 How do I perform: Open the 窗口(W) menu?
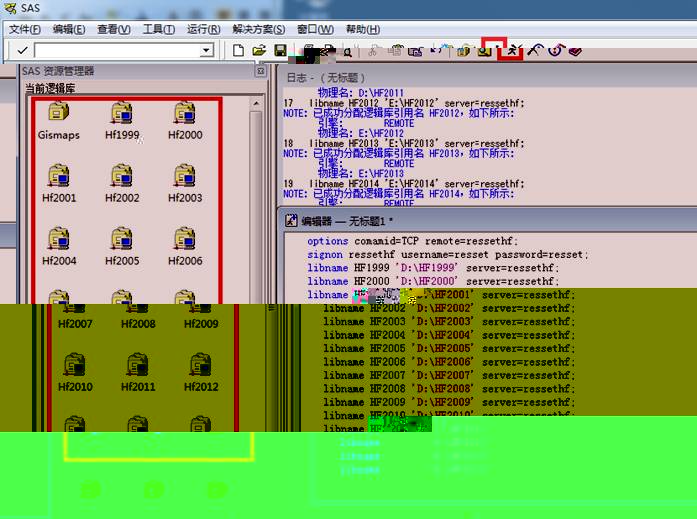315,29
